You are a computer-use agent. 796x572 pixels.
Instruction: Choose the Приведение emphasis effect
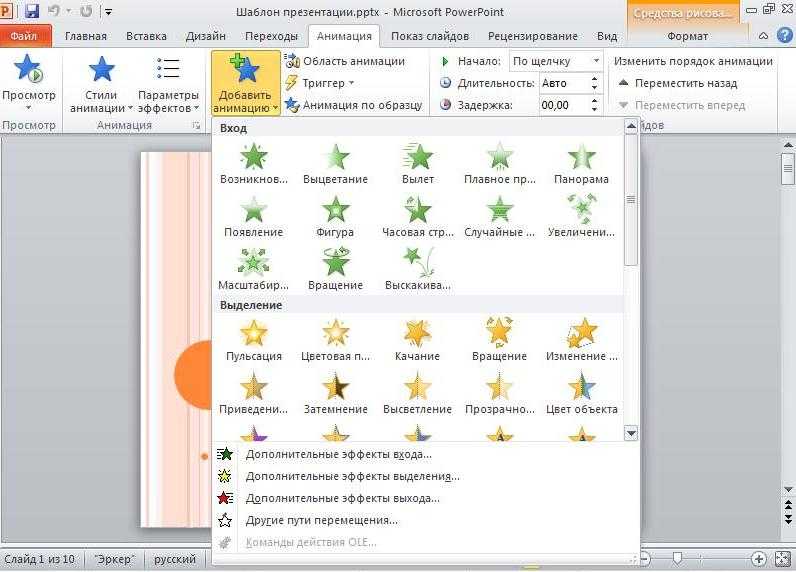click(x=253, y=393)
